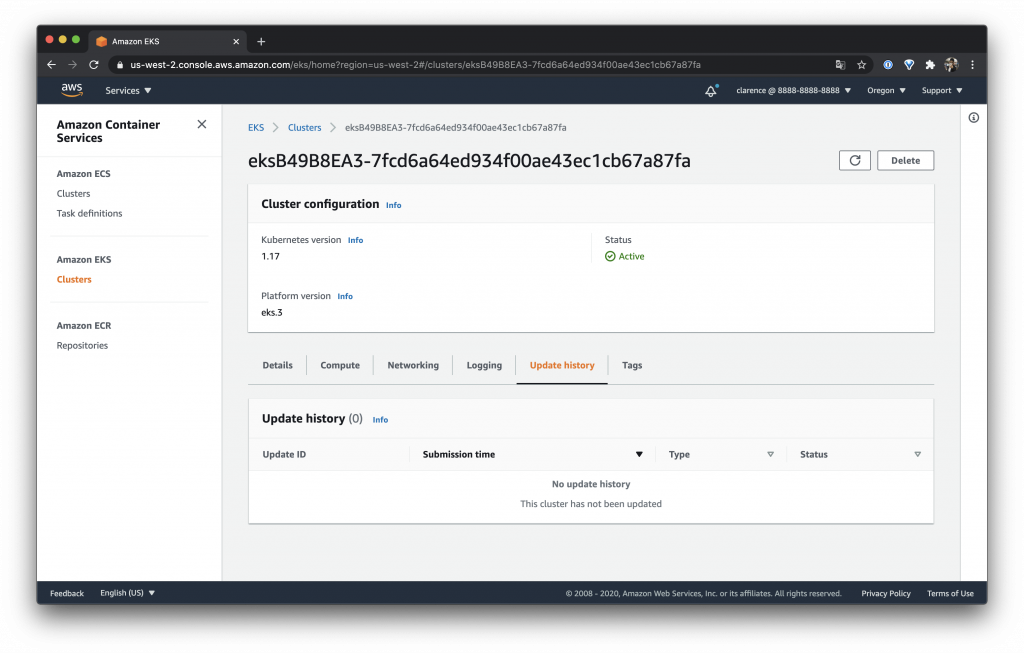1024x653 pixels.
Task: Open Chrome three-dot menu
Action: tap(972, 65)
